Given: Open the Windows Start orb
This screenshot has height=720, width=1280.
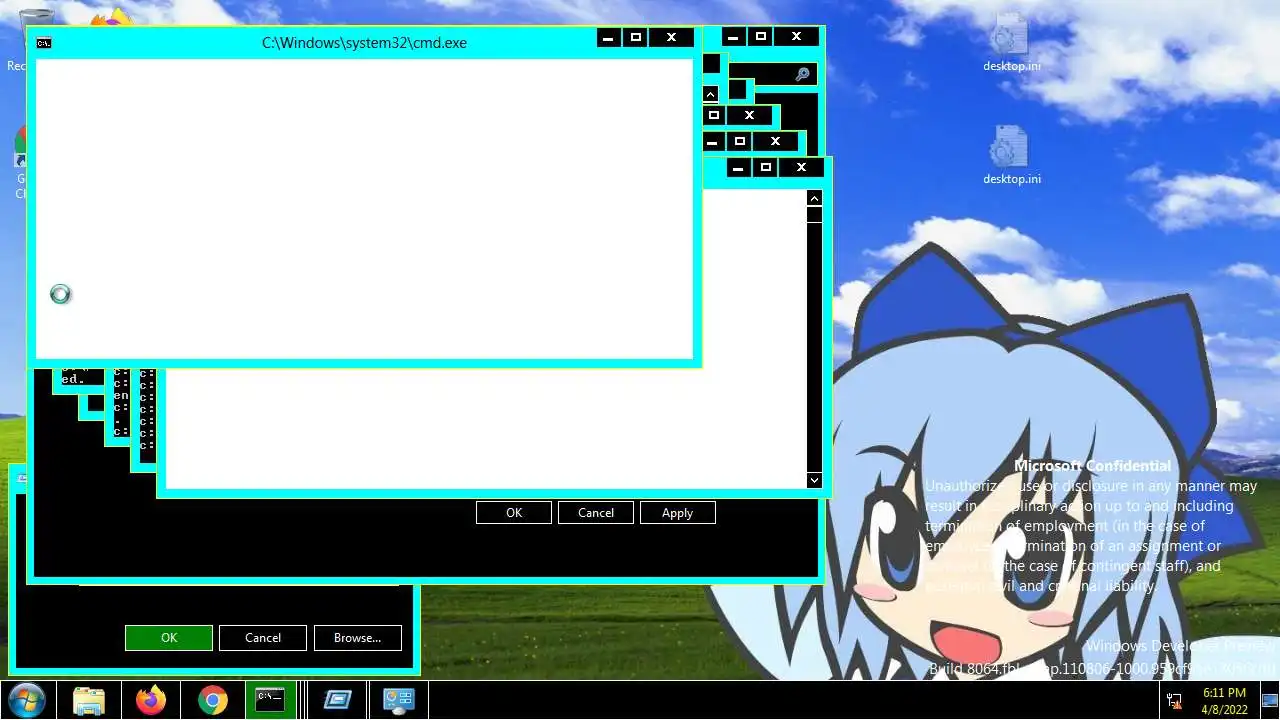Looking at the screenshot, I should click(25, 700).
